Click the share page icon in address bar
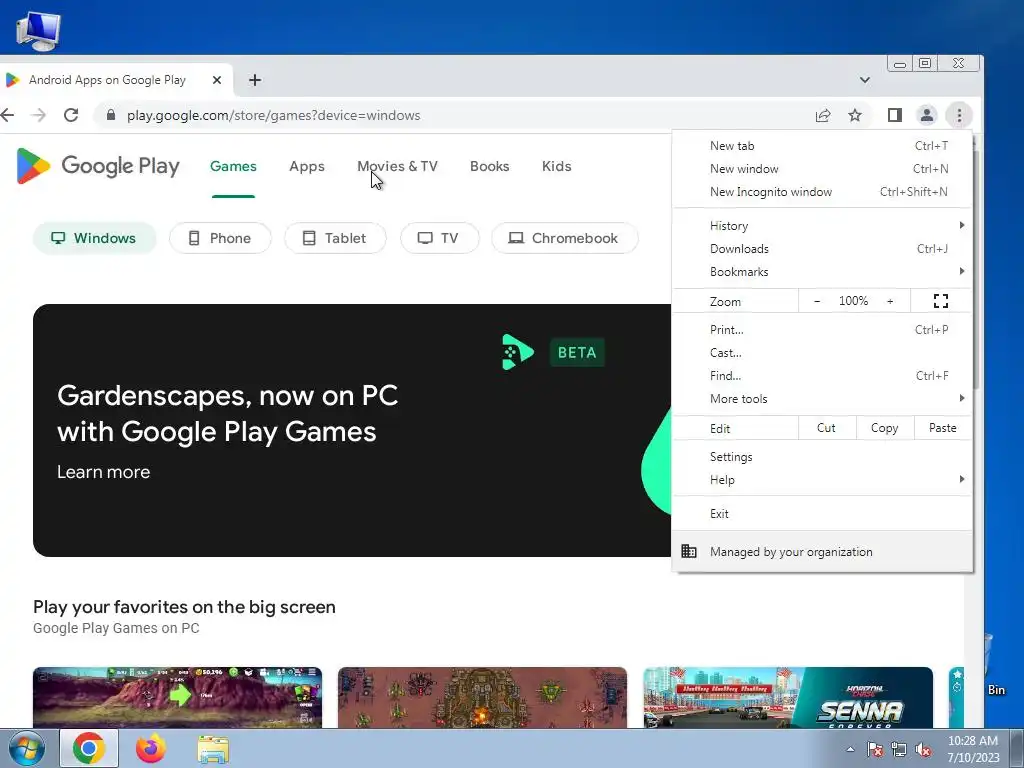 pyautogui.click(x=823, y=116)
